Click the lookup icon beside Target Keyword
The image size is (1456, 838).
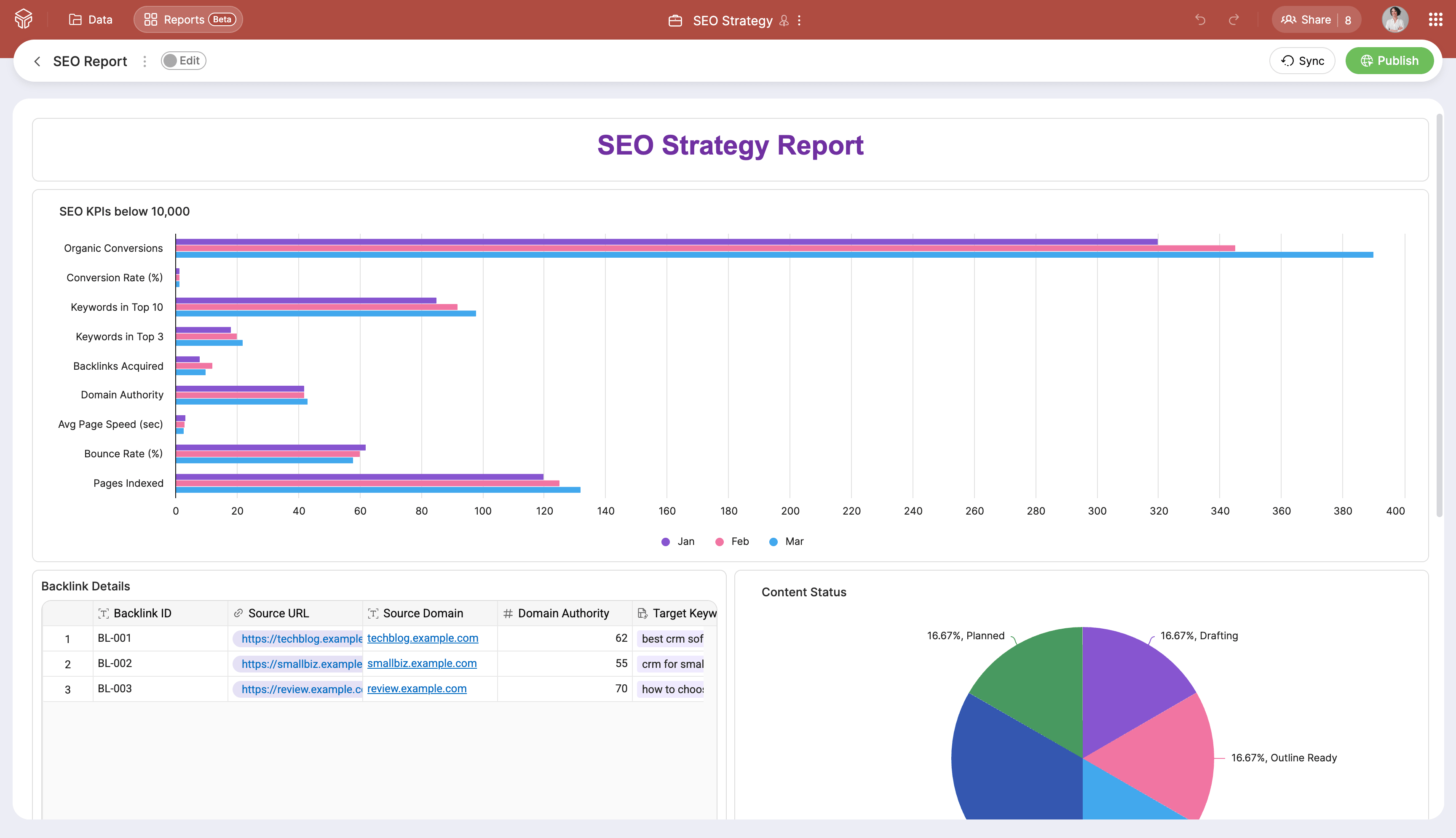[x=642, y=614]
